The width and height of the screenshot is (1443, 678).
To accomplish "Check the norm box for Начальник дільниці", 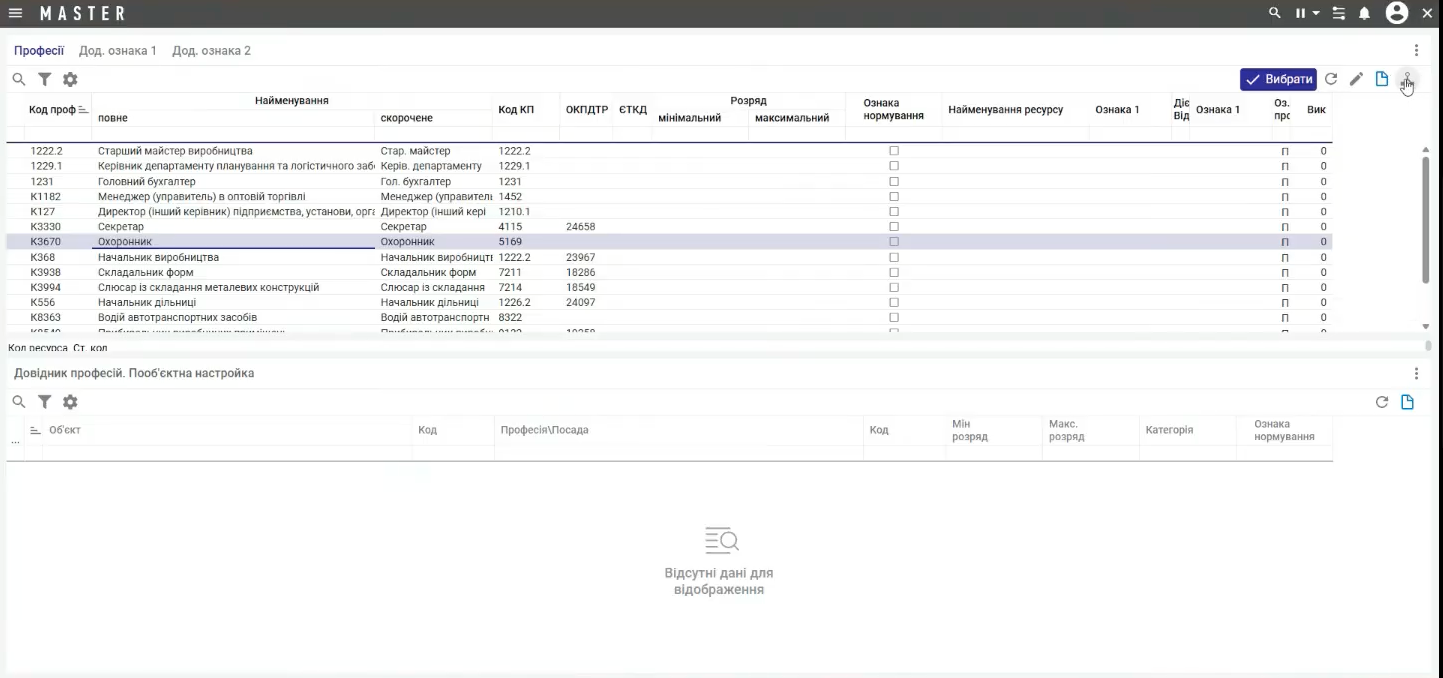I will pyautogui.click(x=894, y=302).
